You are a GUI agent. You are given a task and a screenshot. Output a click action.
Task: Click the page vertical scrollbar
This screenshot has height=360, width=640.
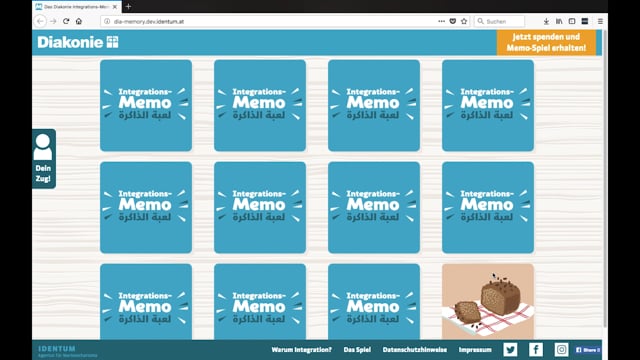604,179
